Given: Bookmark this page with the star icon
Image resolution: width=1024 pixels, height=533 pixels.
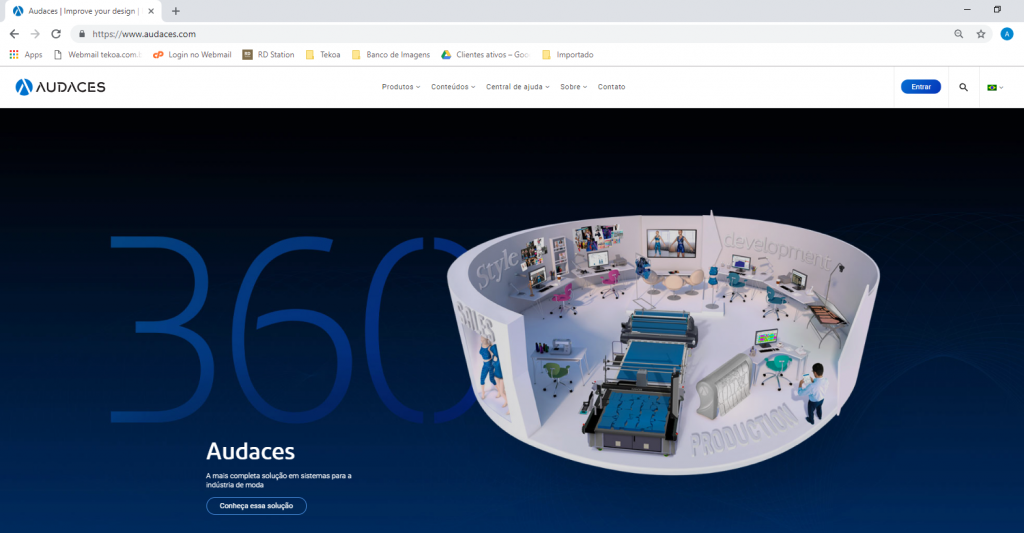Looking at the screenshot, I should [981, 34].
